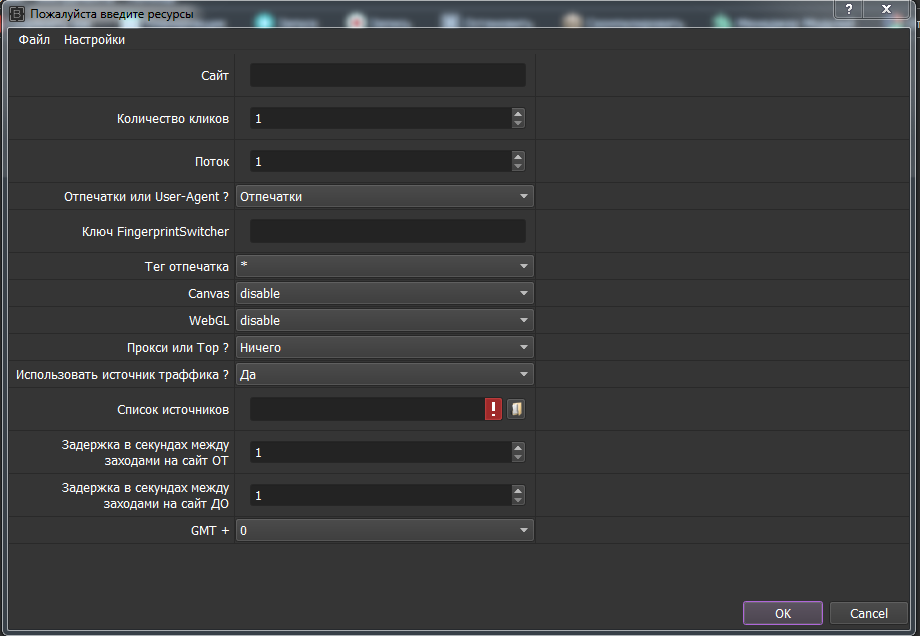This screenshot has height=636, width=920.
Task: Click the Список источников input field
Action: point(367,409)
